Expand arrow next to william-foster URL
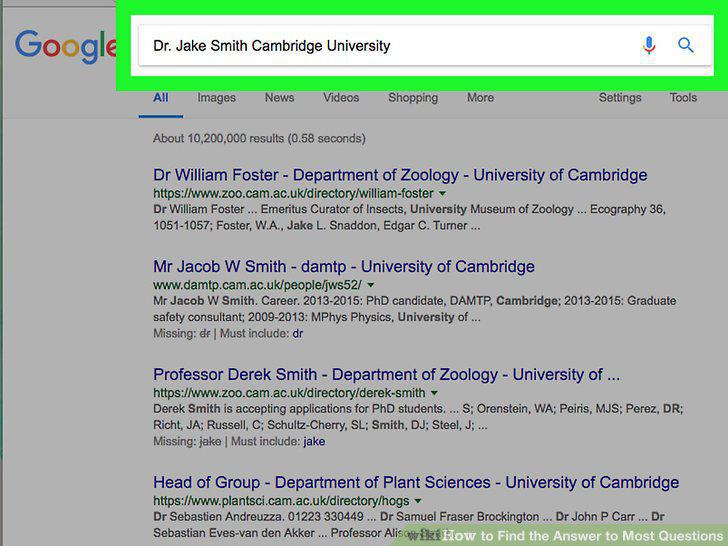 (442, 193)
